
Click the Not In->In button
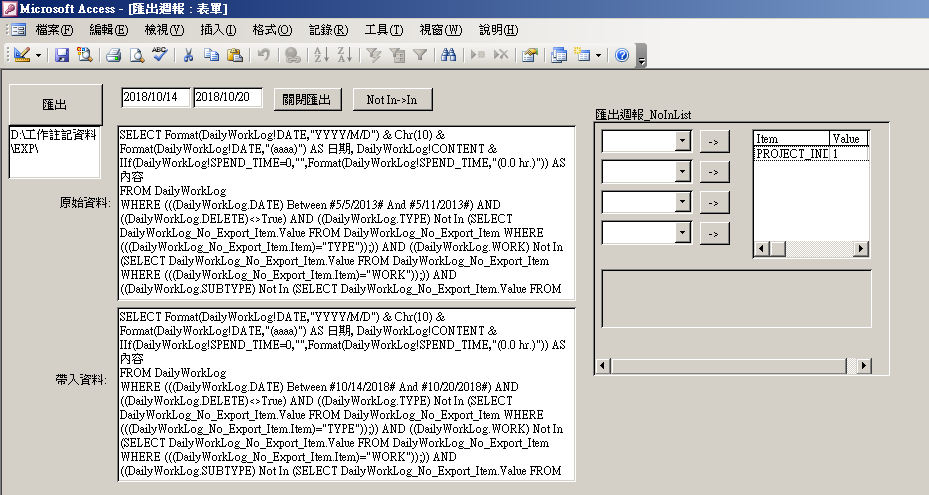click(392, 100)
